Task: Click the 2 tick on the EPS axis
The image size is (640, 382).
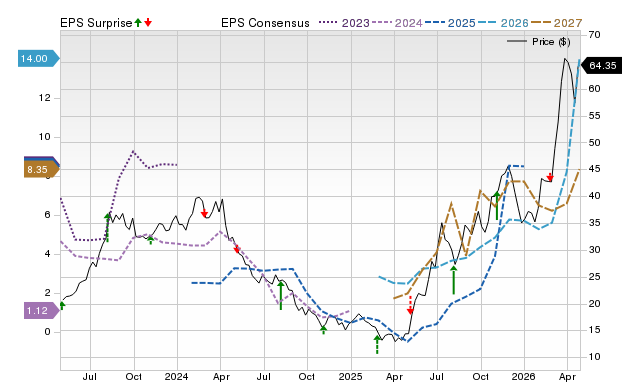Action: tap(47, 293)
